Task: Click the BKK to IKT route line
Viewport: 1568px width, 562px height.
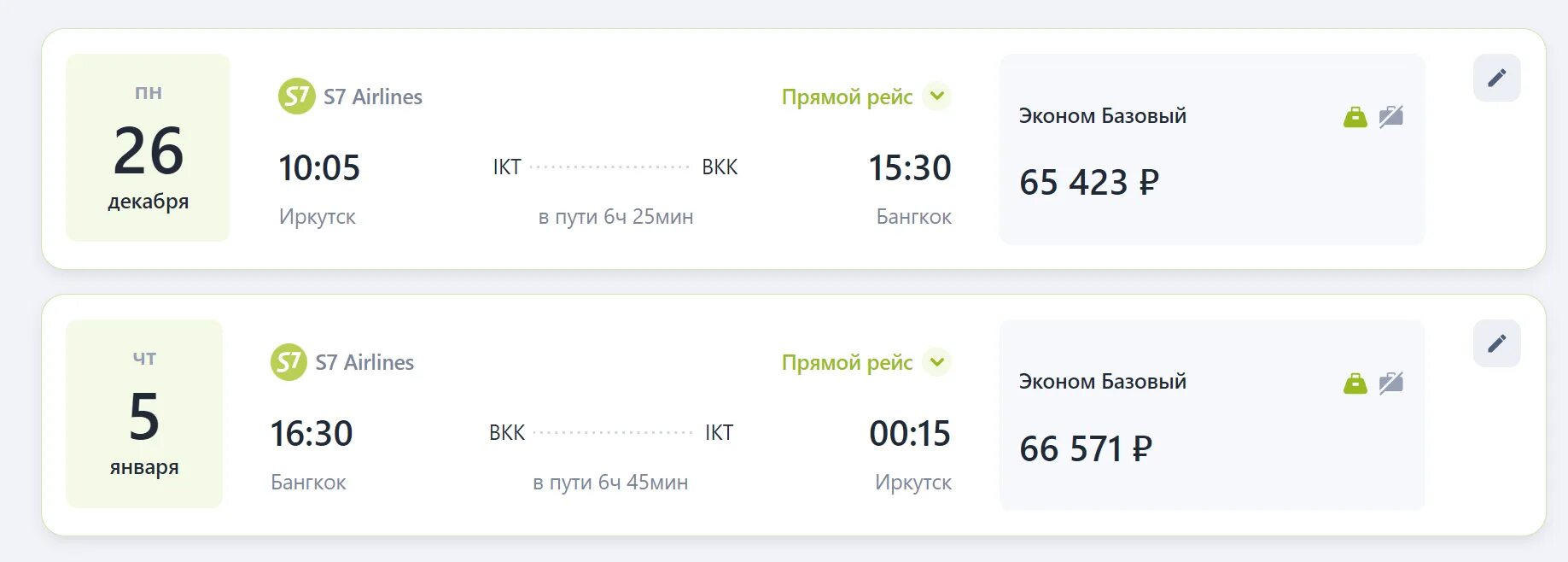Action: [613, 433]
